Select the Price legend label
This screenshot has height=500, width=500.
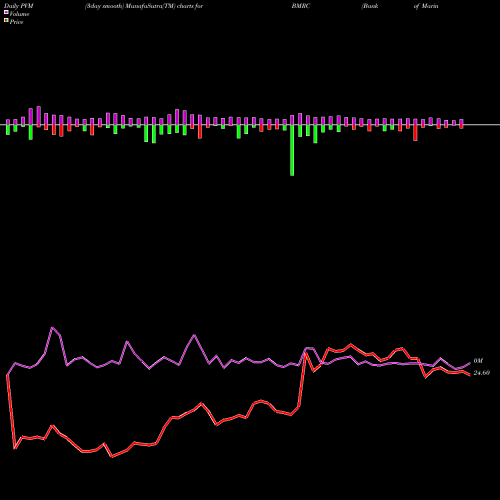[16, 22]
